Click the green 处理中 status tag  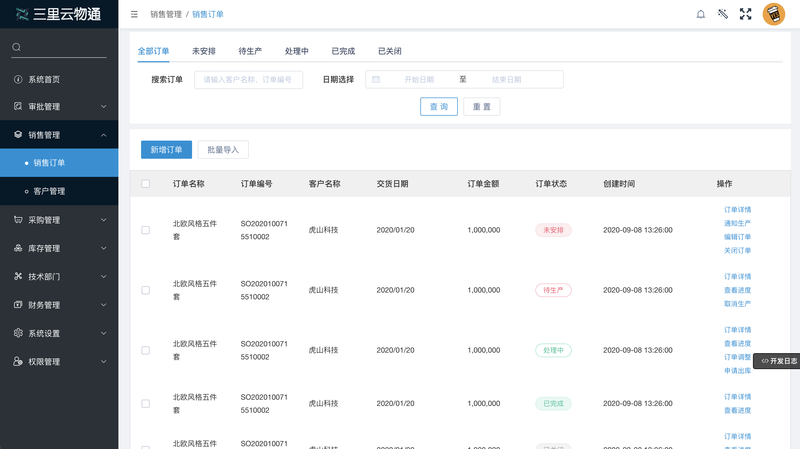(x=553, y=351)
